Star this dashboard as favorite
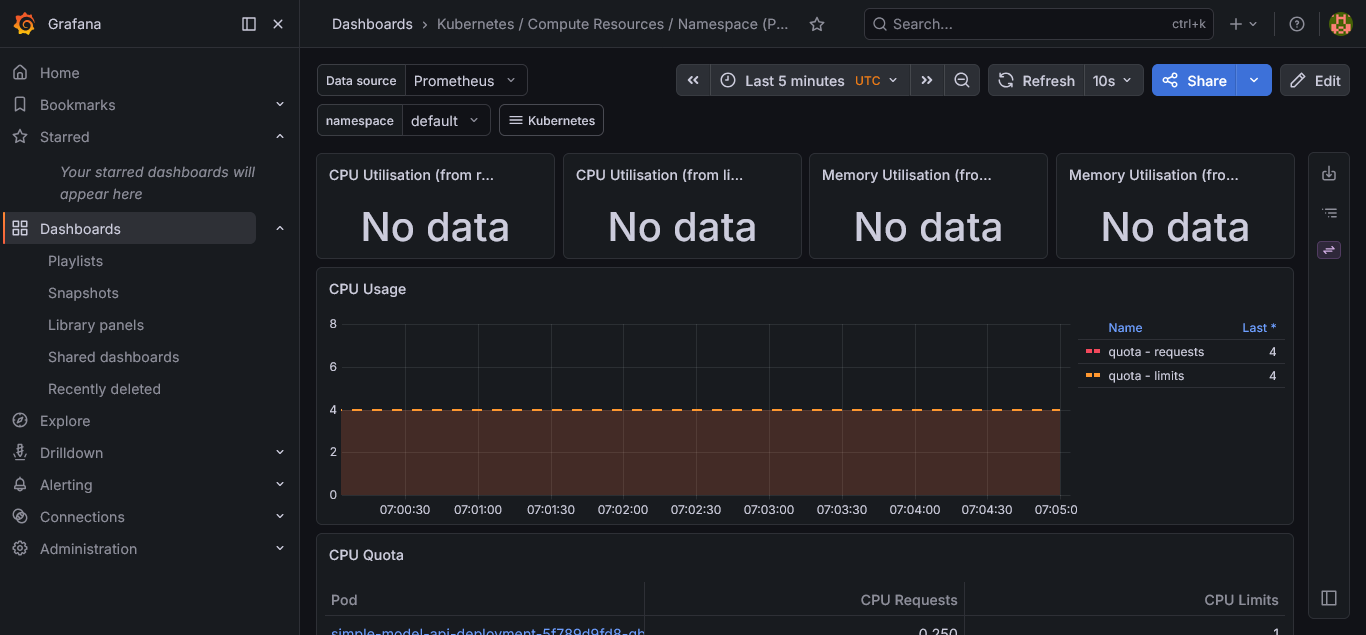The height and width of the screenshot is (635, 1366). coord(817,24)
